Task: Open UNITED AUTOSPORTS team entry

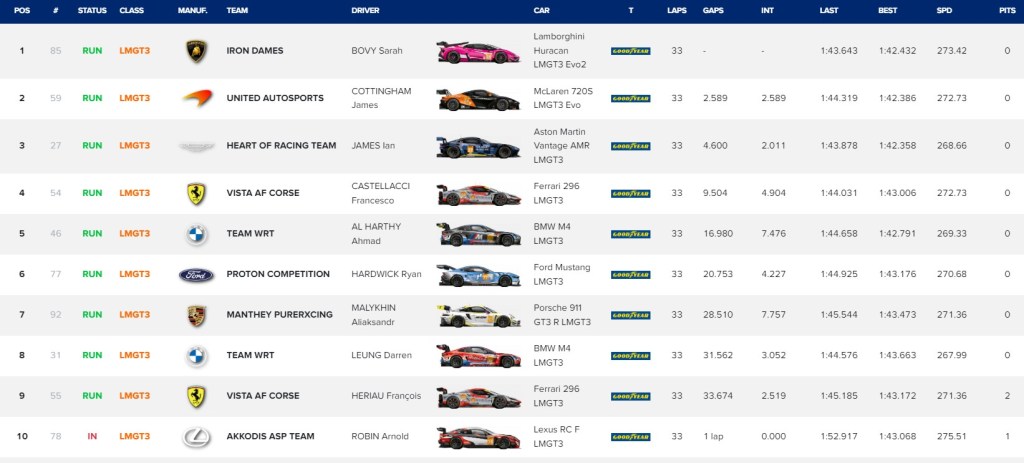Action: coord(275,98)
